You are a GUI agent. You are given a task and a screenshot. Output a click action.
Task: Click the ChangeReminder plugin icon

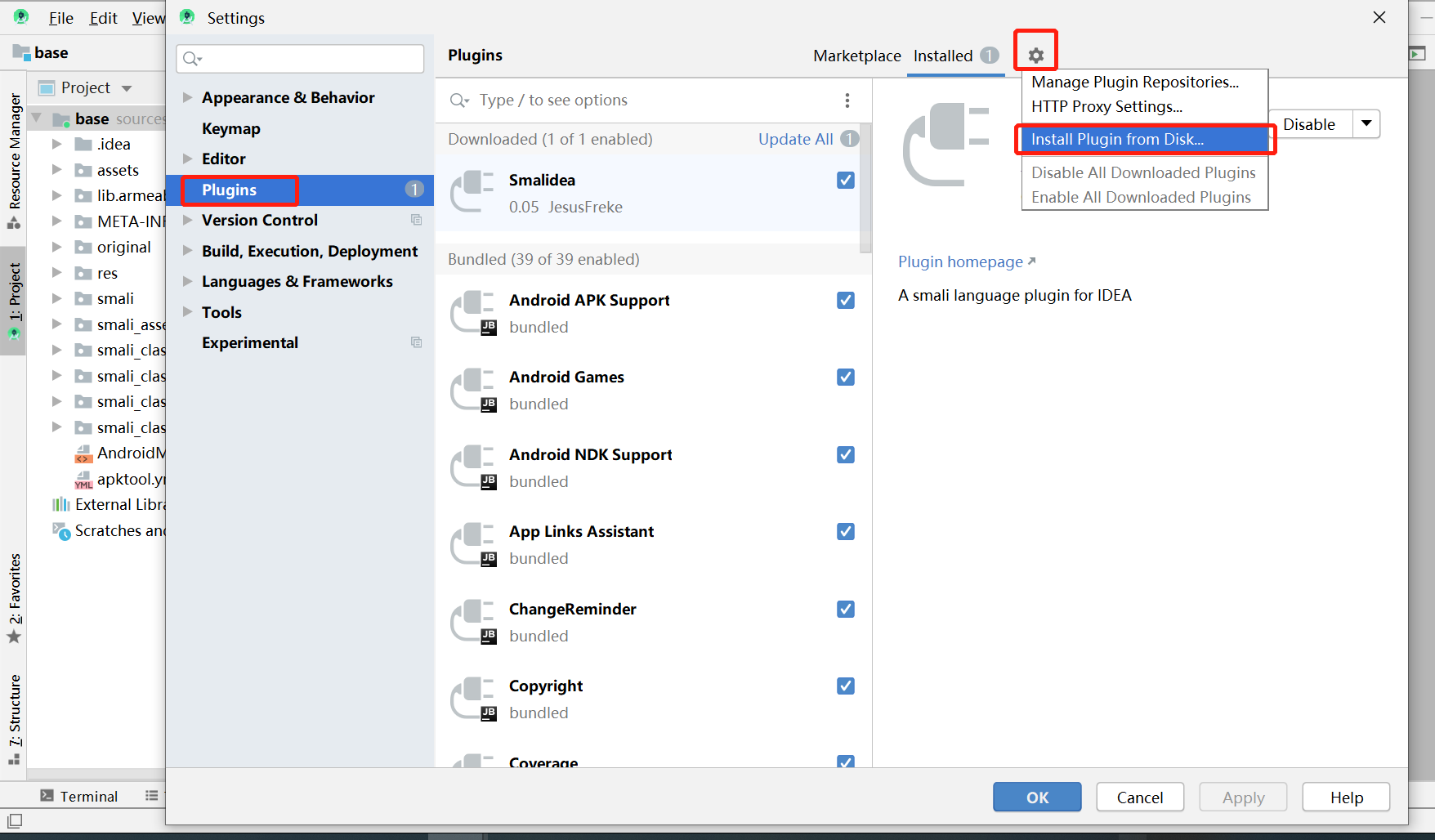[x=474, y=621]
